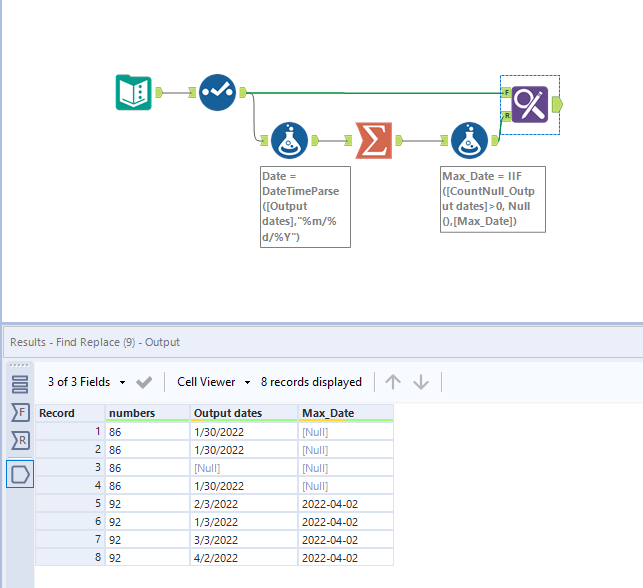Go to previous record with up arrow
This screenshot has height=588, width=643.
coord(393,382)
